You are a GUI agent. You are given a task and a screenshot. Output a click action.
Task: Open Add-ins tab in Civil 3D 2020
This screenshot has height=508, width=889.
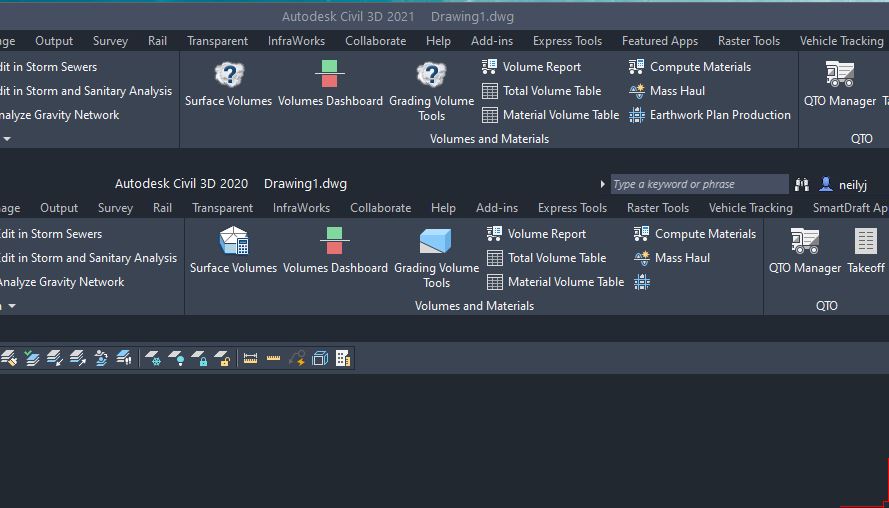click(497, 208)
